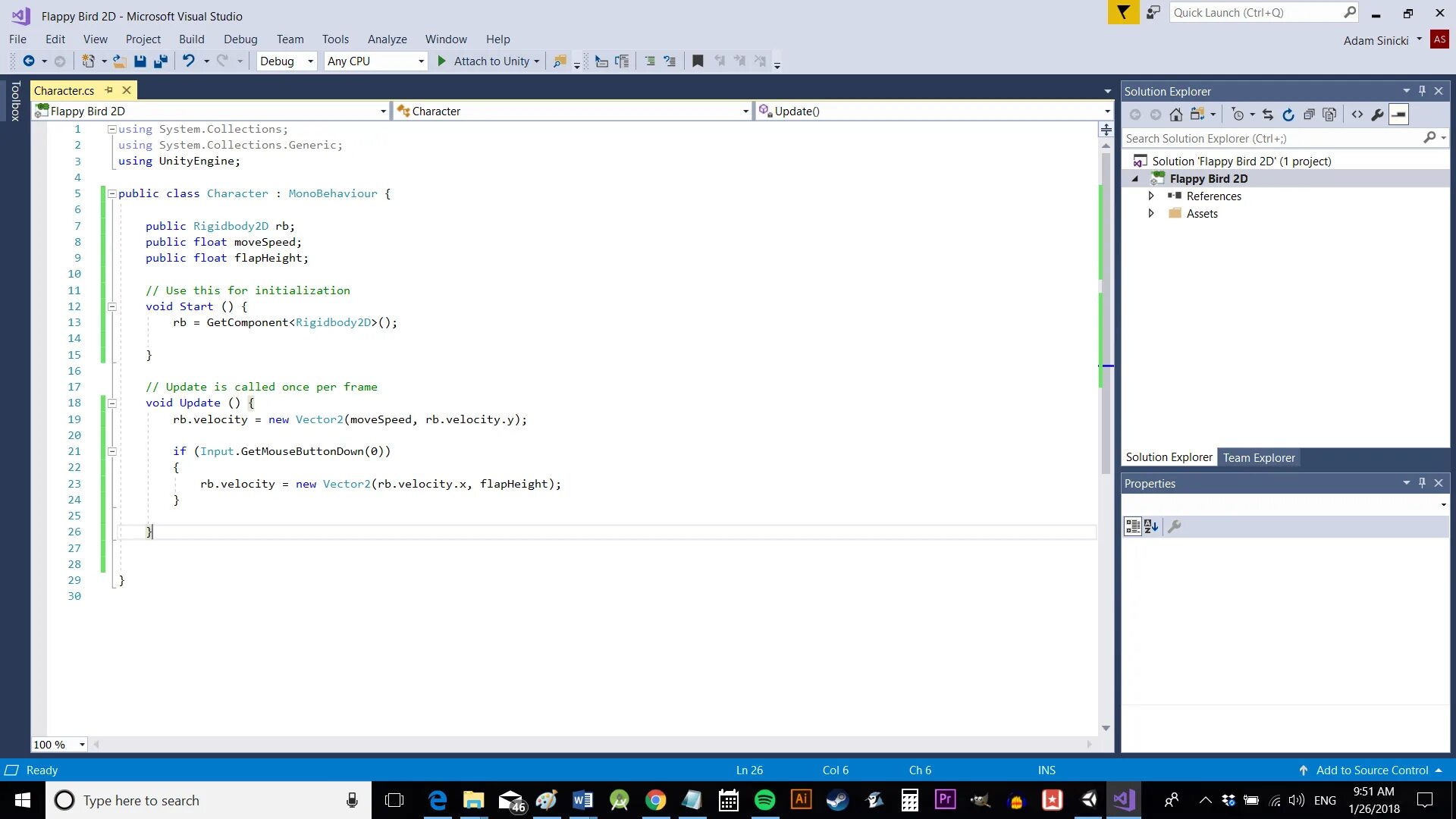Viewport: 1456px width, 819px height.
Task: Click the Undo toolbar icon
Action: coord(189,61)
